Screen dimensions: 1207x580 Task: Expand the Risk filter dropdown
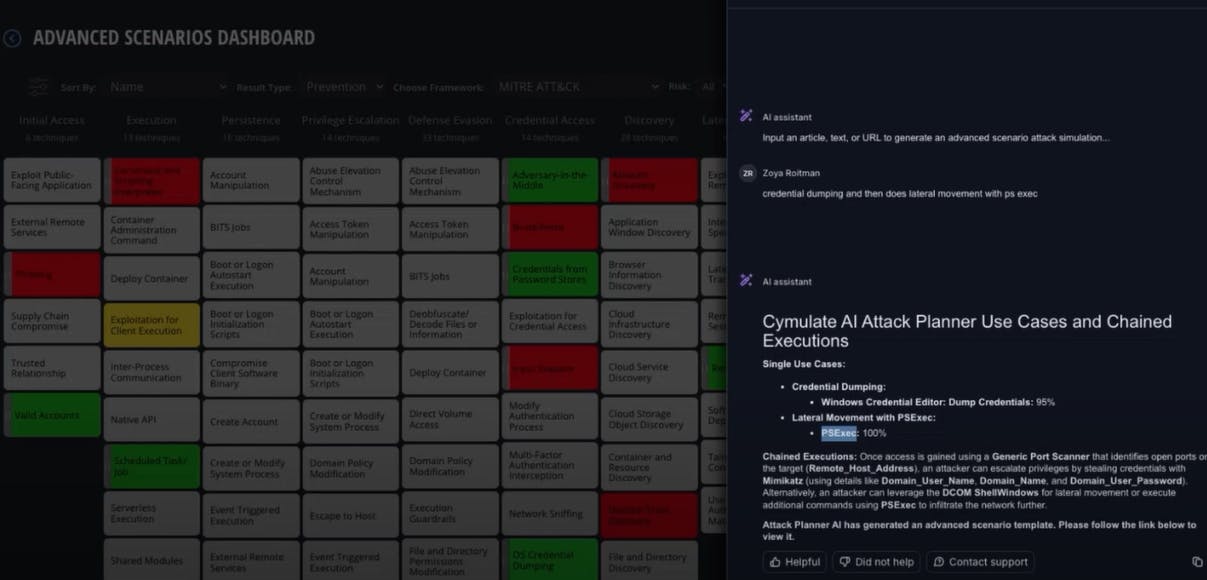(x=712, y=87)
